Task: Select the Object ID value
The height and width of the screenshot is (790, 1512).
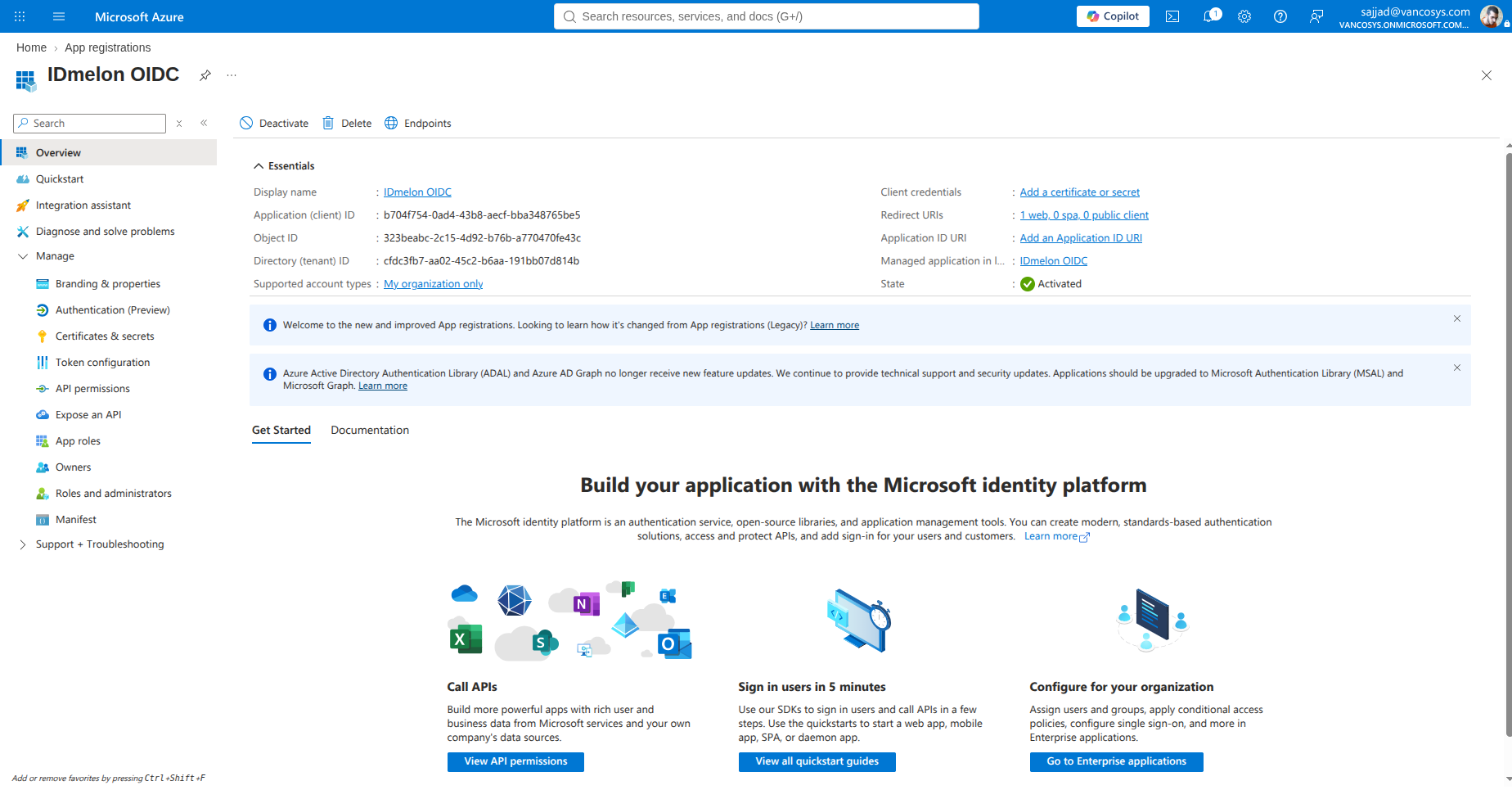Action: tap(483, 238)
